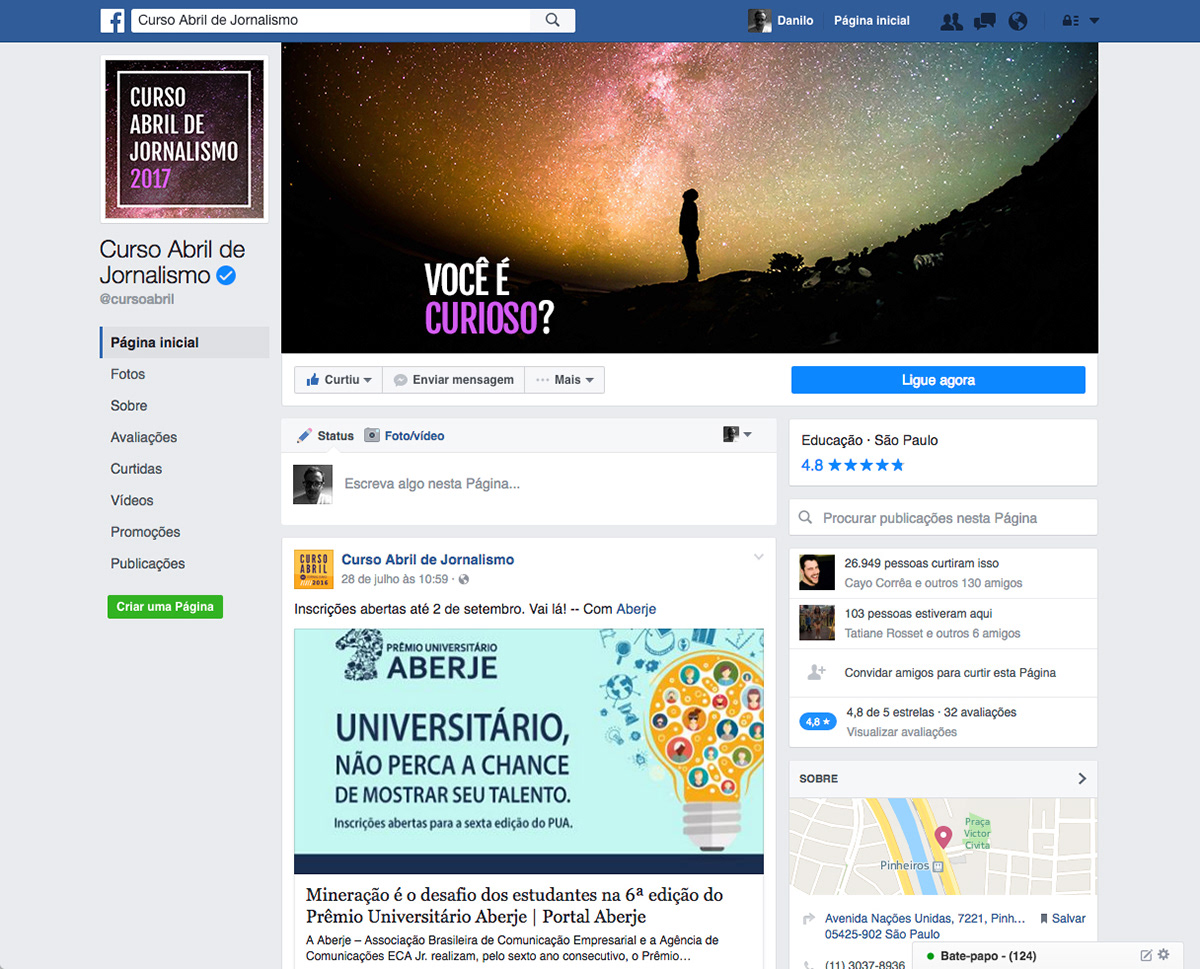Click the Curso Abril post author thumbnail
Viewport: 1200px width, 969px height.
coord(313,569)
